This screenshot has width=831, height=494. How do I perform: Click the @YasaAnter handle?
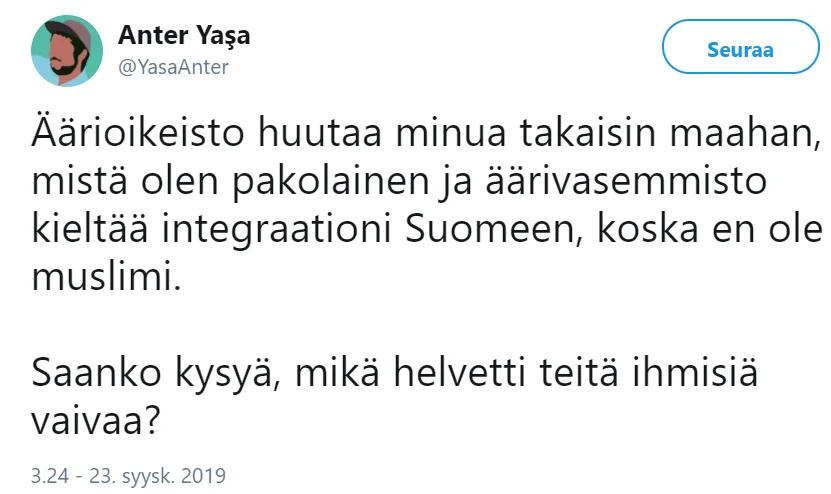tap(173, 67)
